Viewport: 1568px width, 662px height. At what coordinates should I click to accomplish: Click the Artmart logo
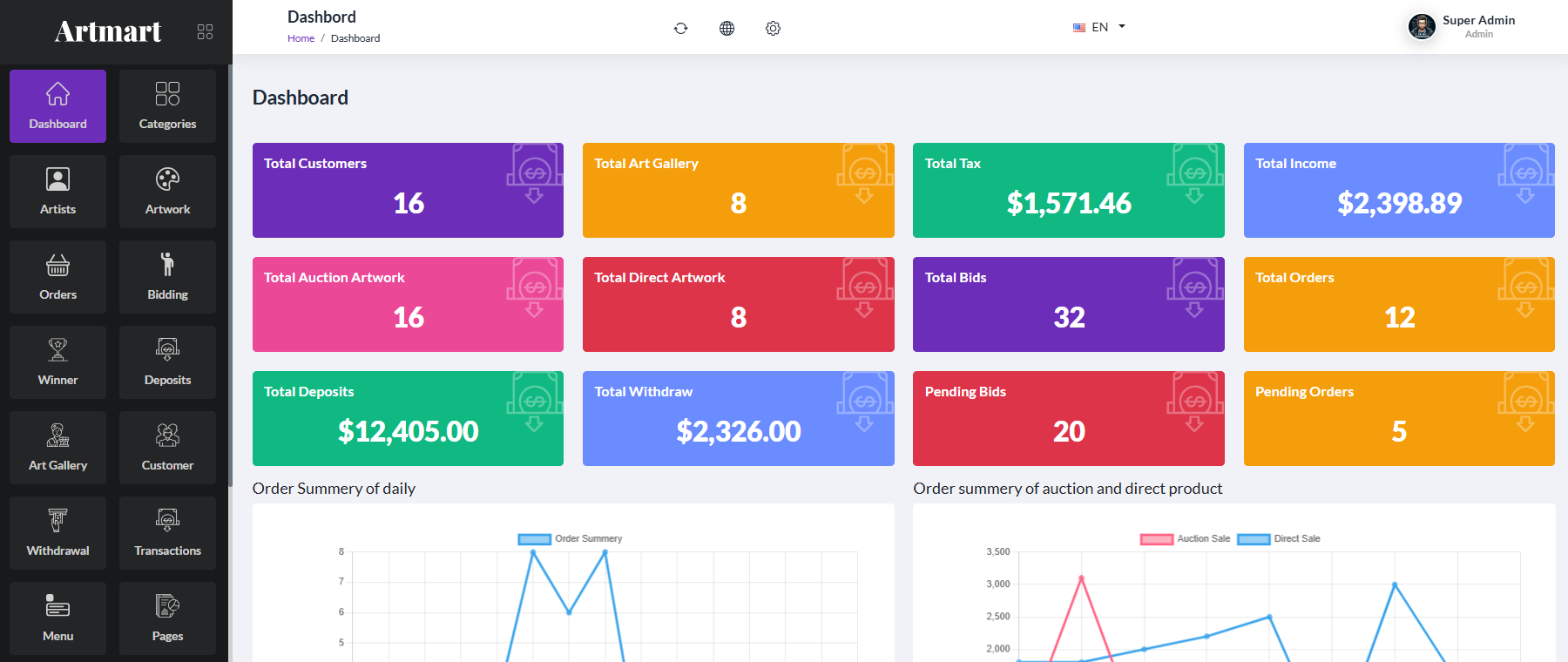[108, 31]
